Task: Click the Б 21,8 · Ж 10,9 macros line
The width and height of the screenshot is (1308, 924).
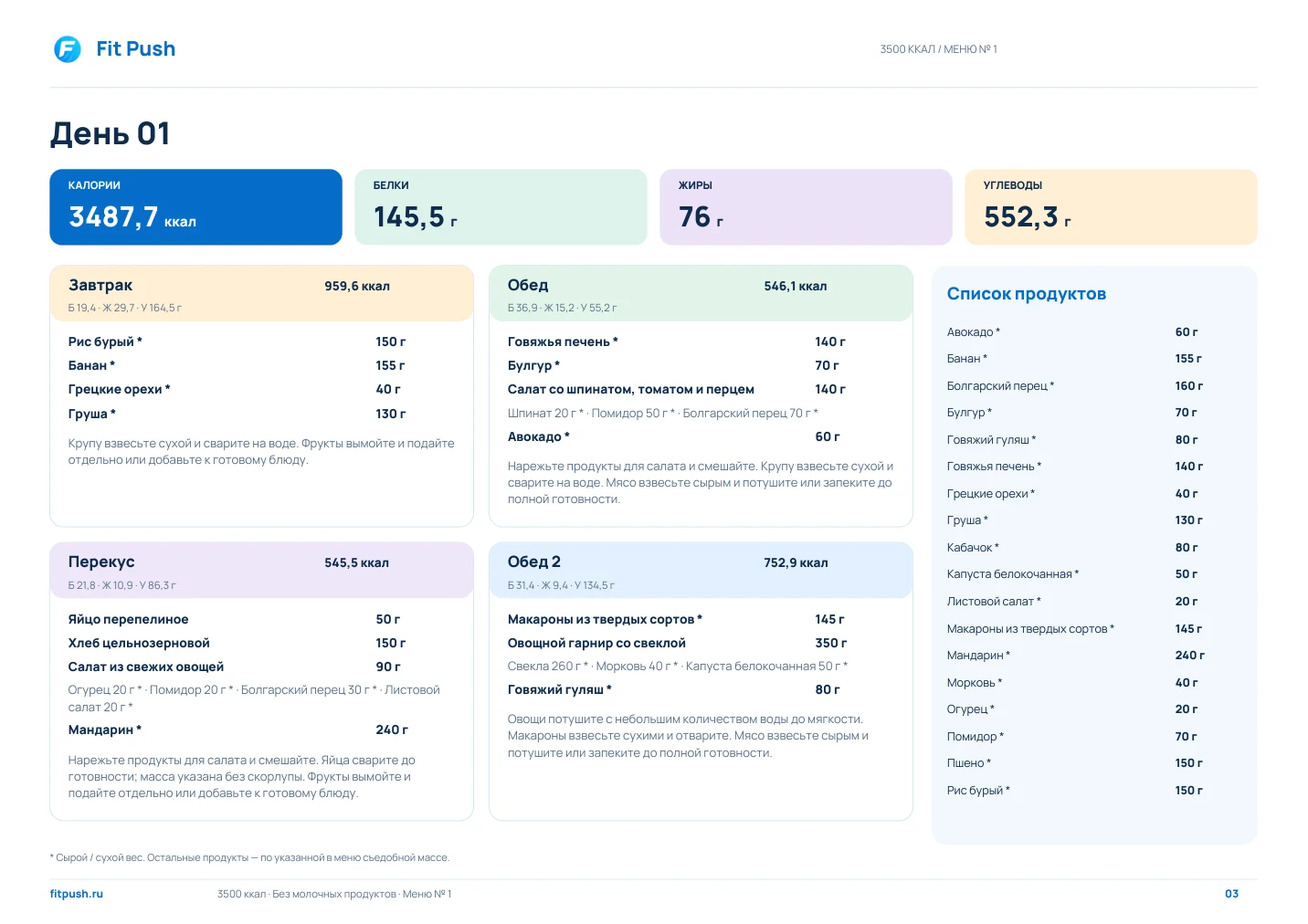Action: click(122, 585)
